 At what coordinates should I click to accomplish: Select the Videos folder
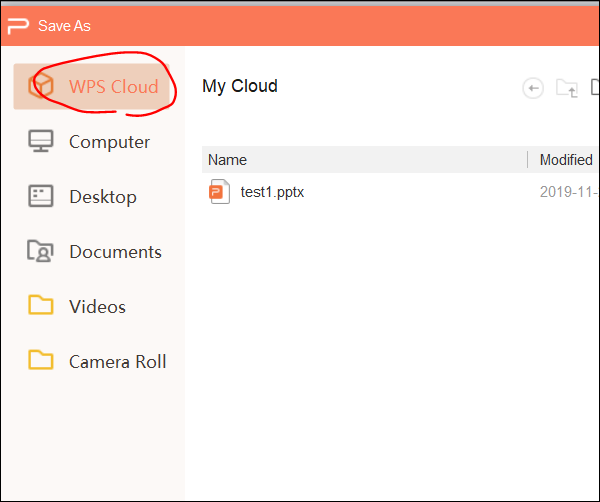pyautogui.click(x=91, y=306)
